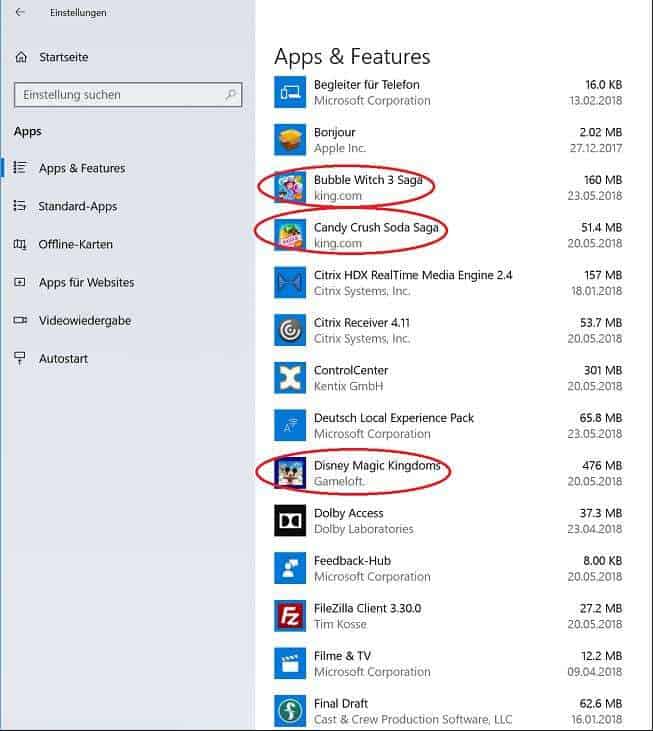
Task: Click the Einstellungen window title
Action: coord(78,13)
